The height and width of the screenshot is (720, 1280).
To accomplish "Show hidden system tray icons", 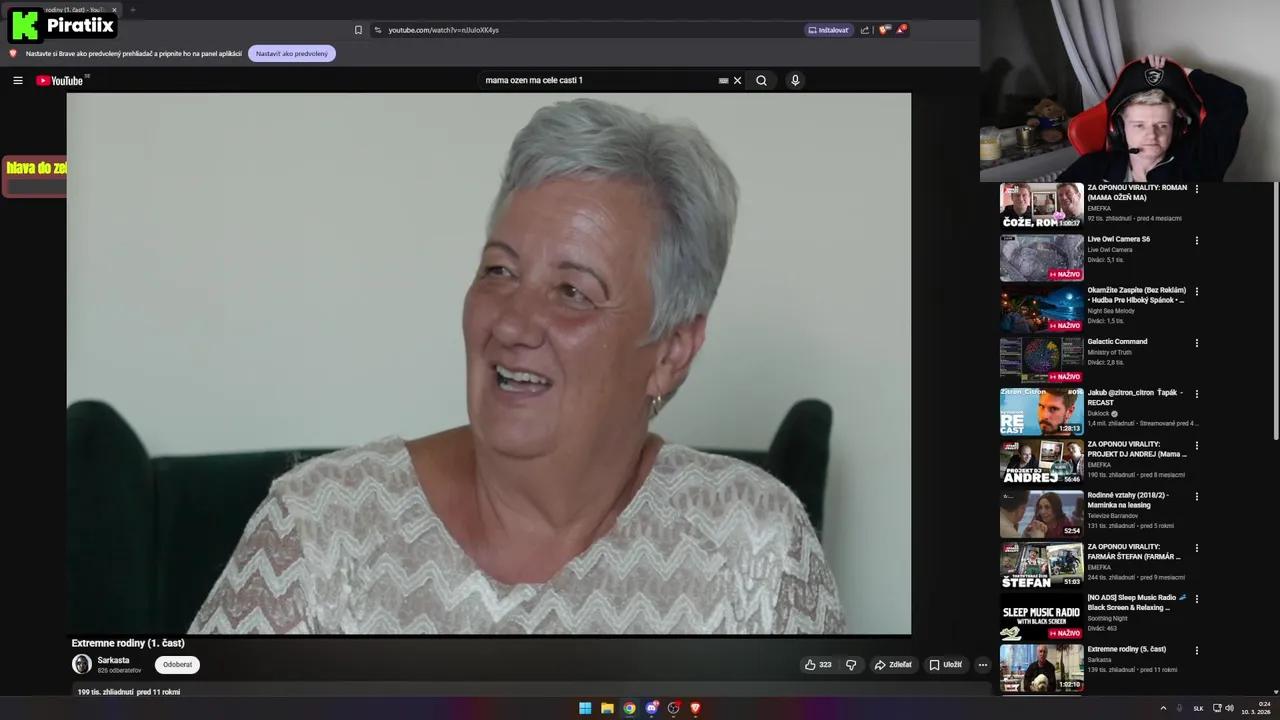I will point(1163,708).
